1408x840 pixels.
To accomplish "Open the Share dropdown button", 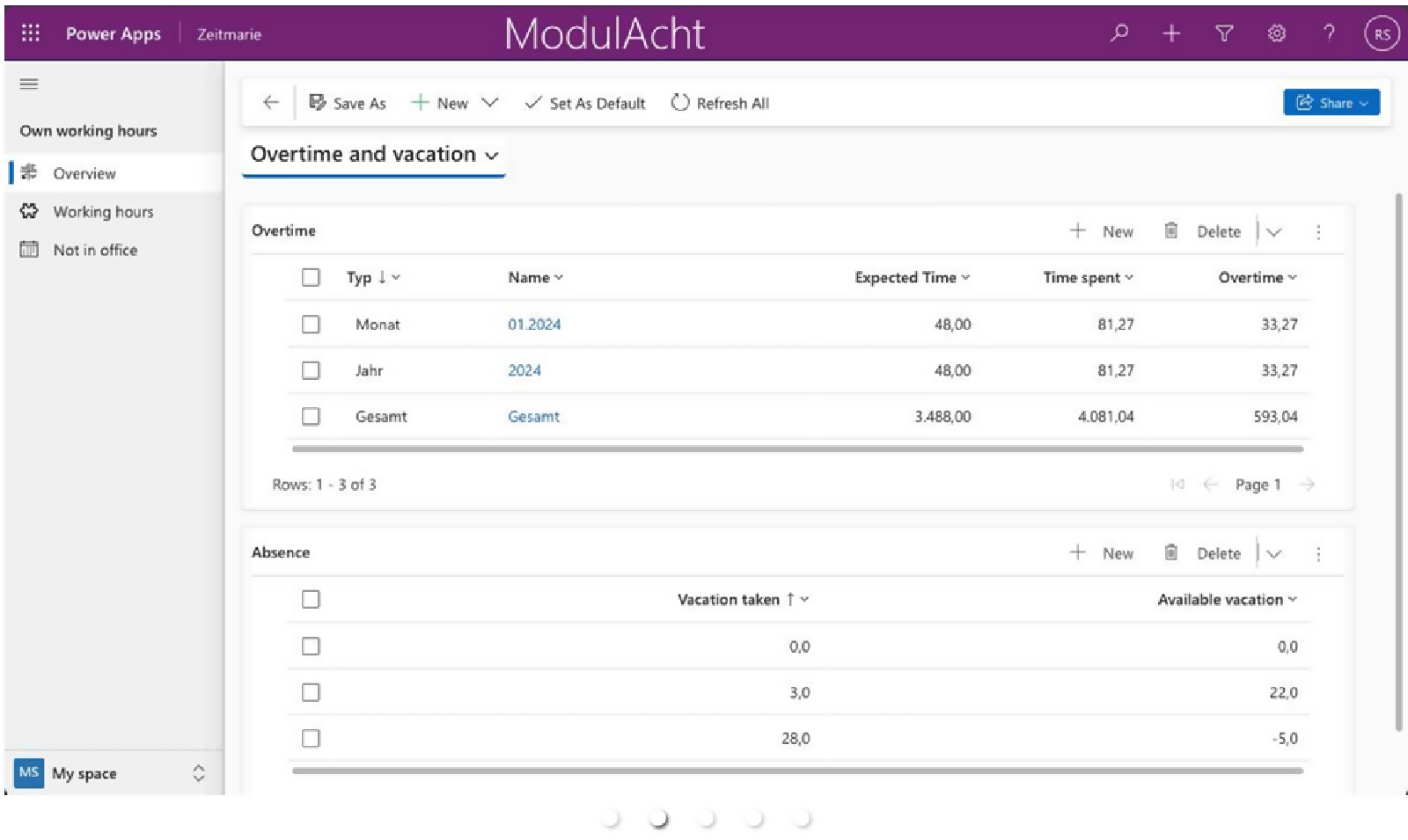I will point(1331,103).
